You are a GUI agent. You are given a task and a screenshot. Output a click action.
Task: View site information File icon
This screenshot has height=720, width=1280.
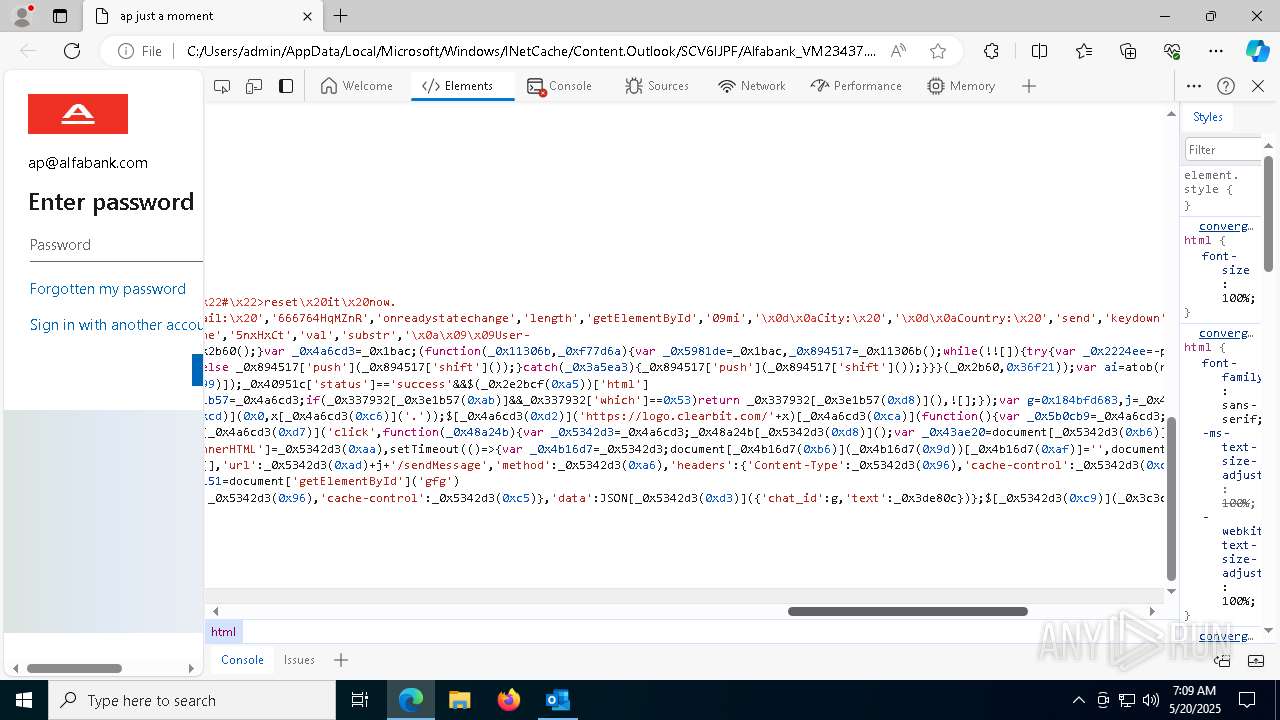[x=139, y=51]
